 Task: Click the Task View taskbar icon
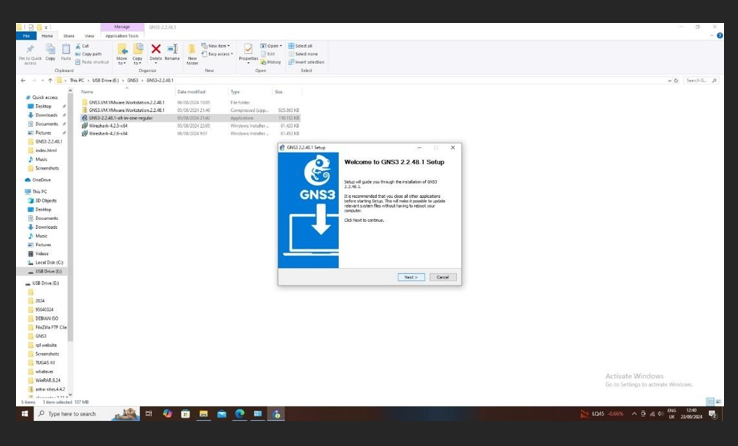point(149,414)
